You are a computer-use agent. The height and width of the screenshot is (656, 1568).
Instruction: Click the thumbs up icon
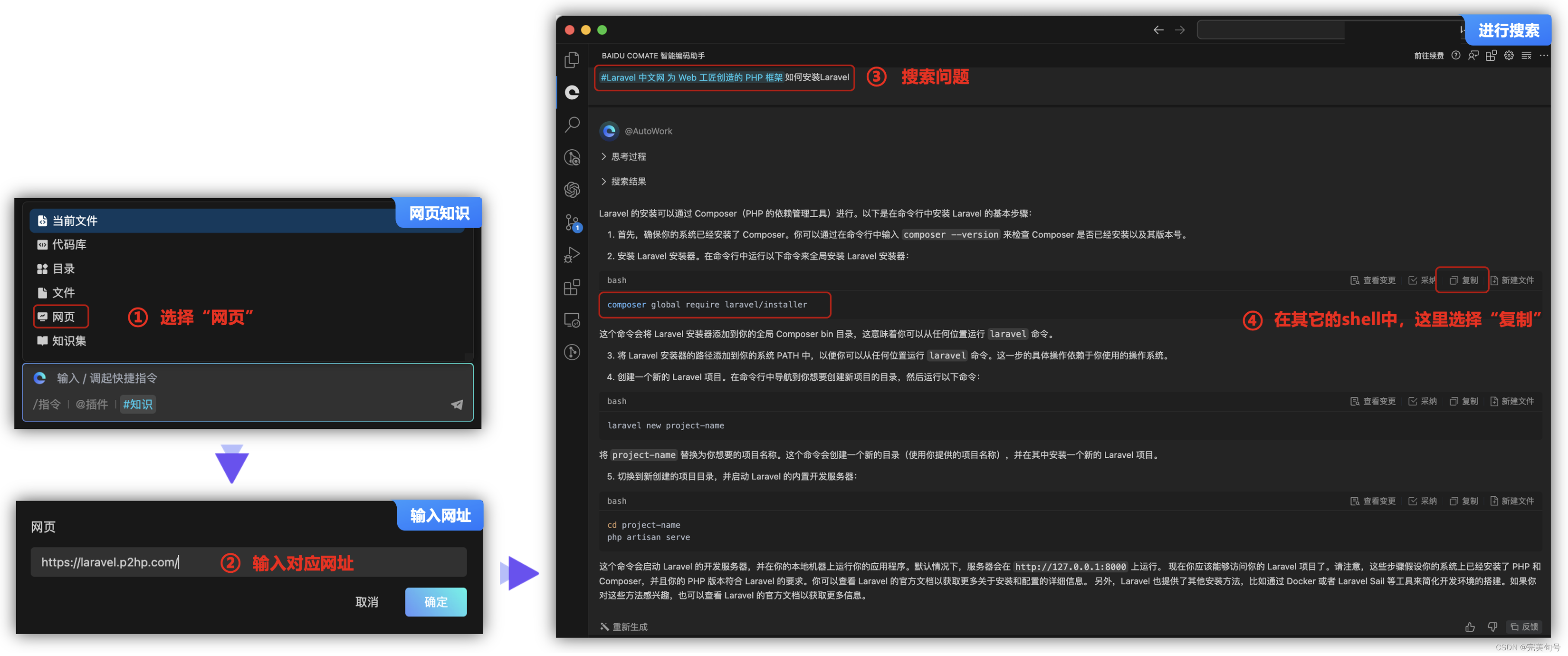(x=1470, y=627)
